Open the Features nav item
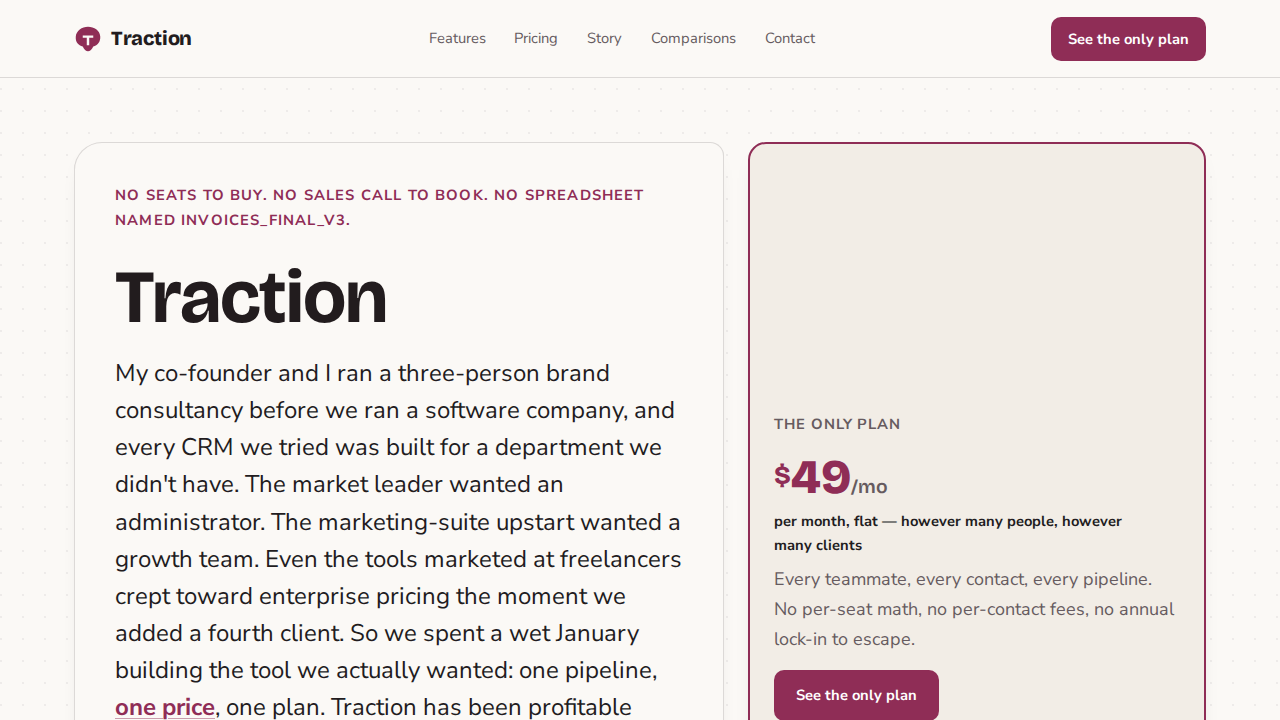The width and height of the screenshot is (1280, 720). point(457,39)
